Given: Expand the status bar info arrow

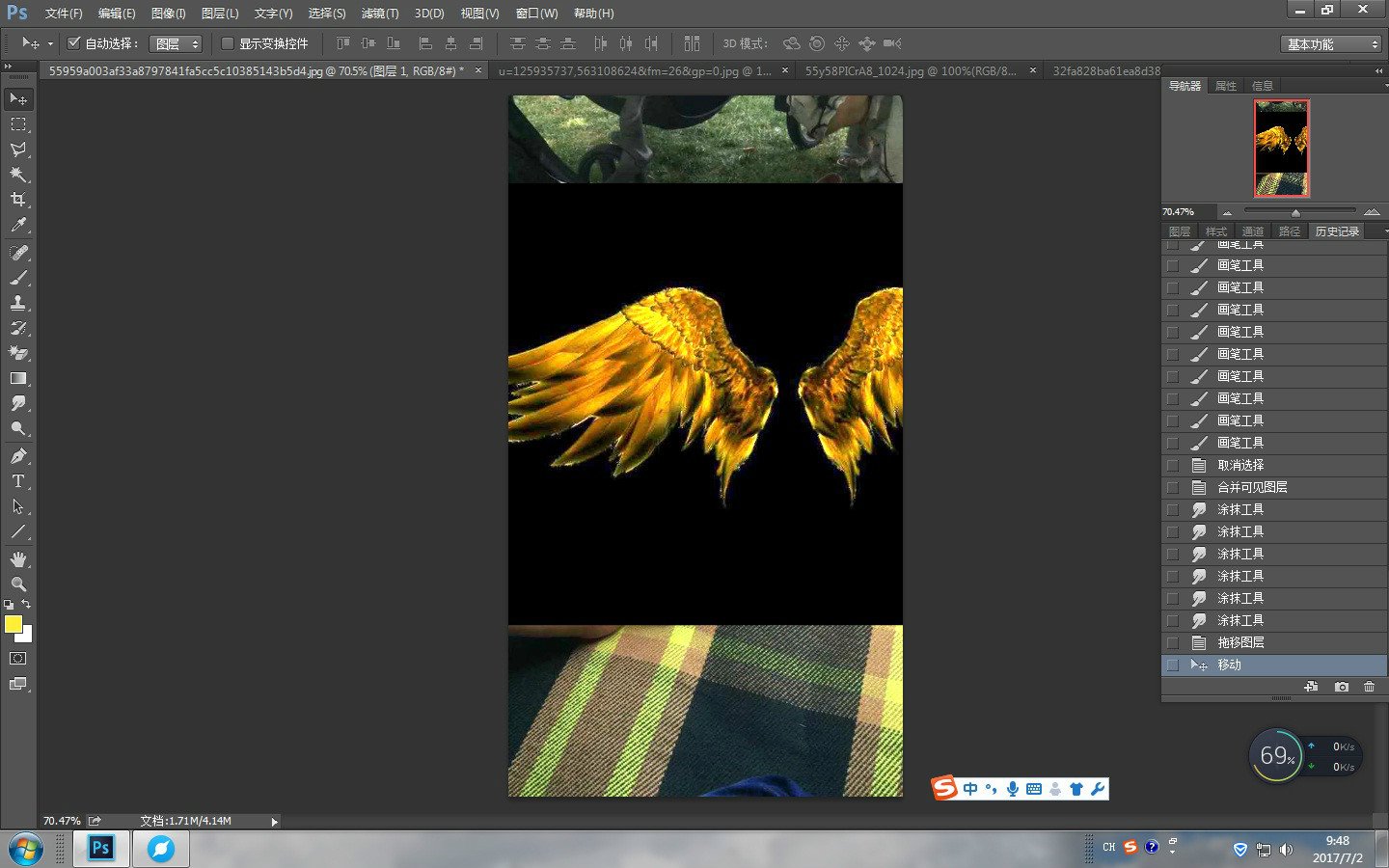Looking at the screenshot, I should 274,822.
